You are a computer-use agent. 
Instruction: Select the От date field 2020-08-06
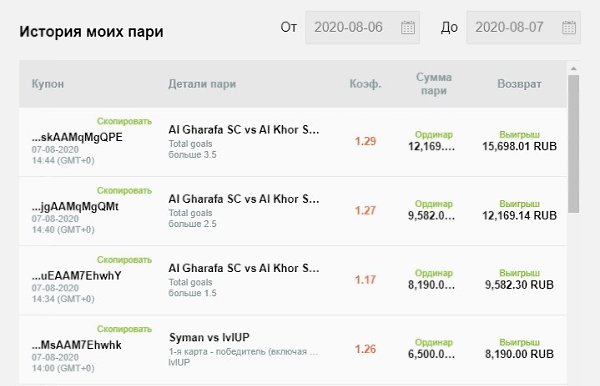point(362,28)
